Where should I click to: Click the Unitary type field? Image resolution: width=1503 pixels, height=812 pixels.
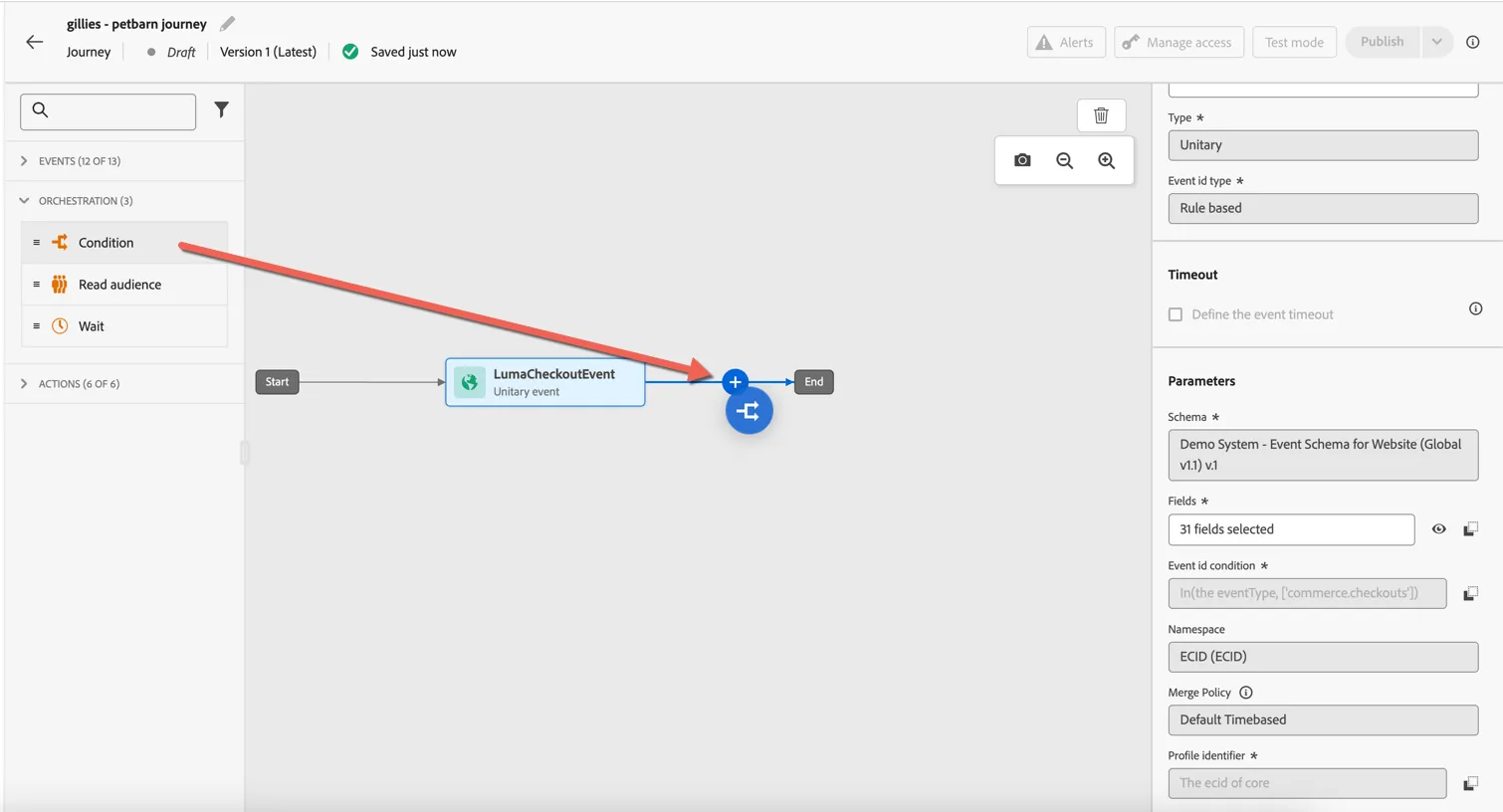(x=1323, y=145)
